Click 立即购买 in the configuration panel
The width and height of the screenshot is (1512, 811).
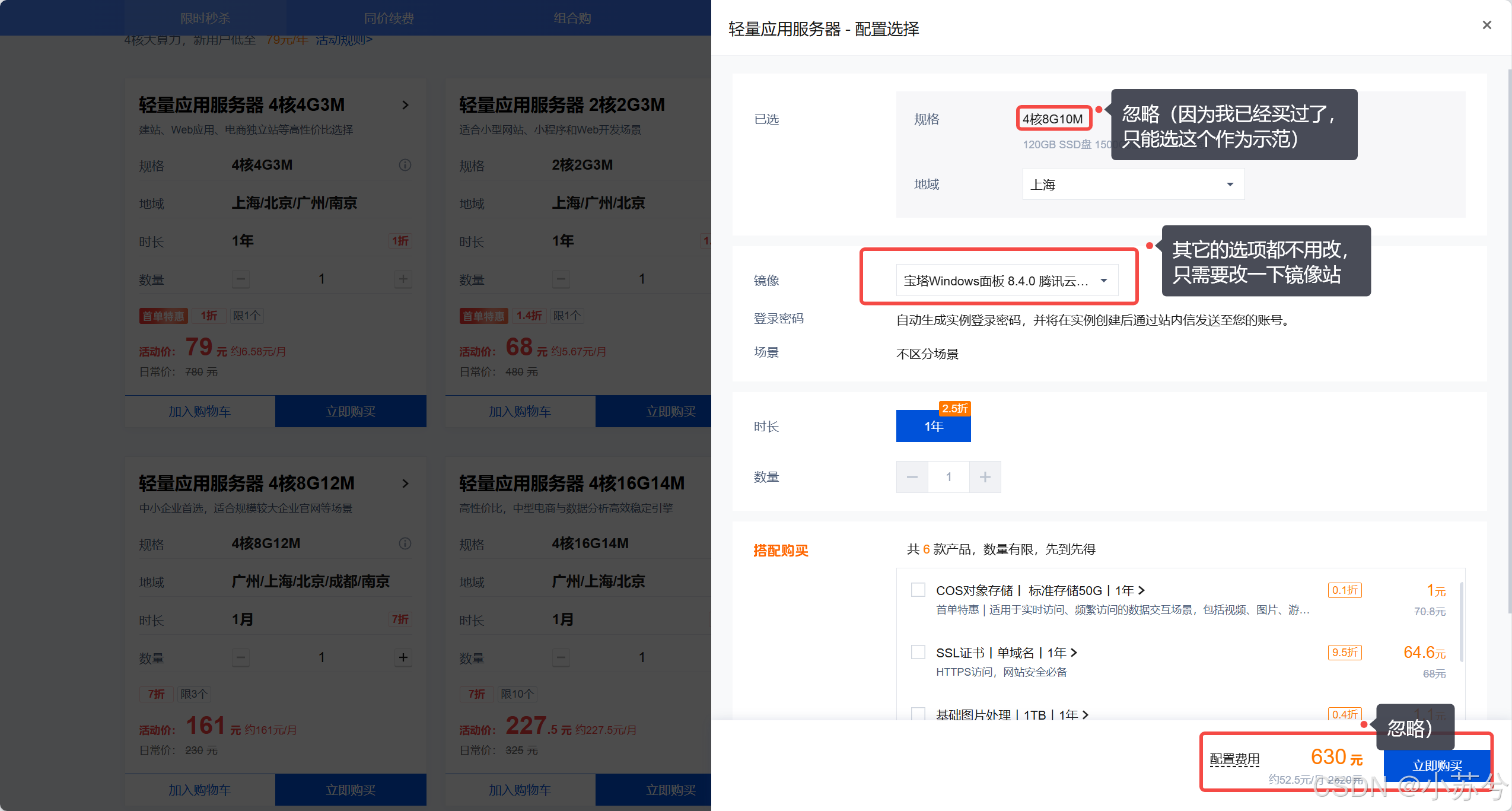(1436, 765)
